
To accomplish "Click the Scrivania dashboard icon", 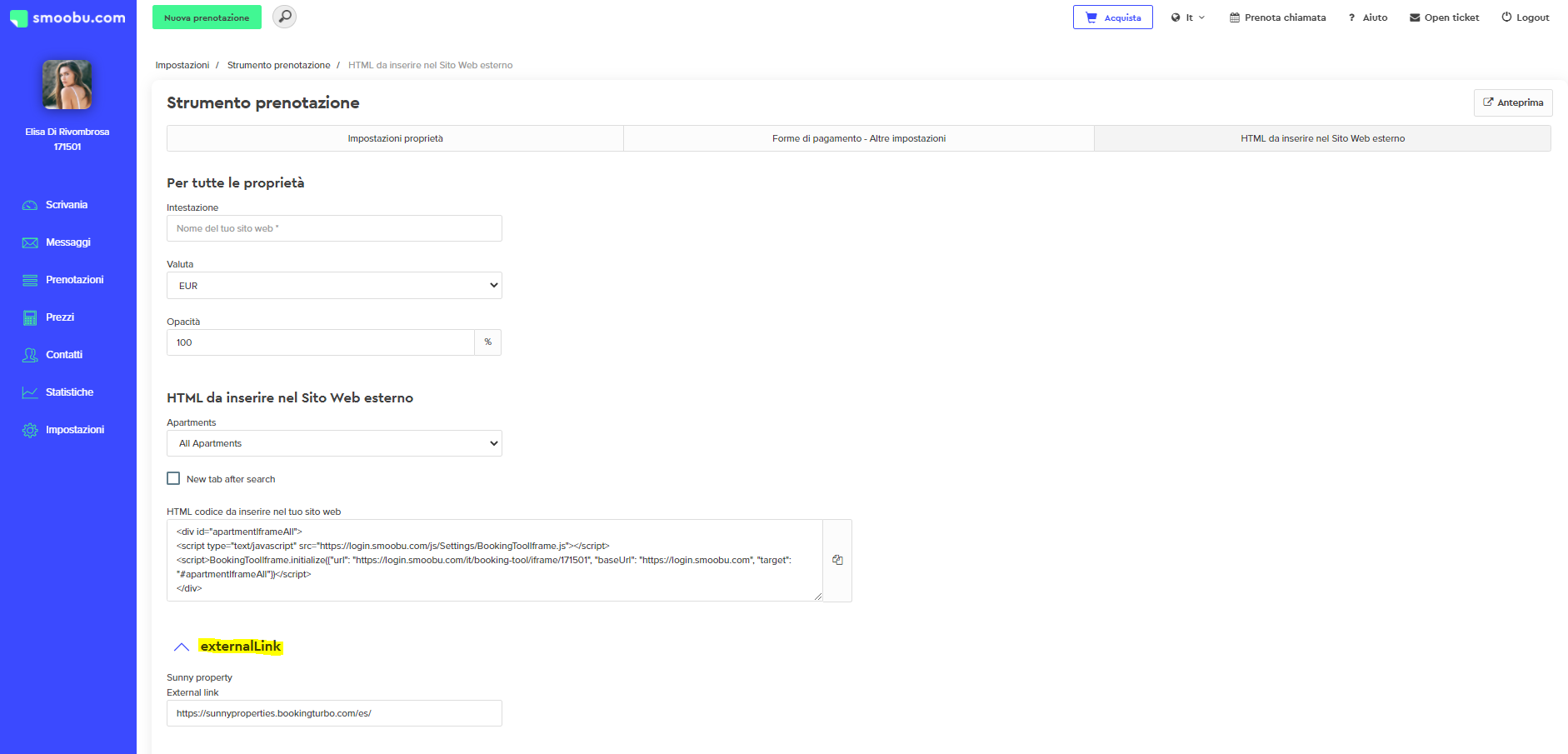I will click(x=30, y=205).
